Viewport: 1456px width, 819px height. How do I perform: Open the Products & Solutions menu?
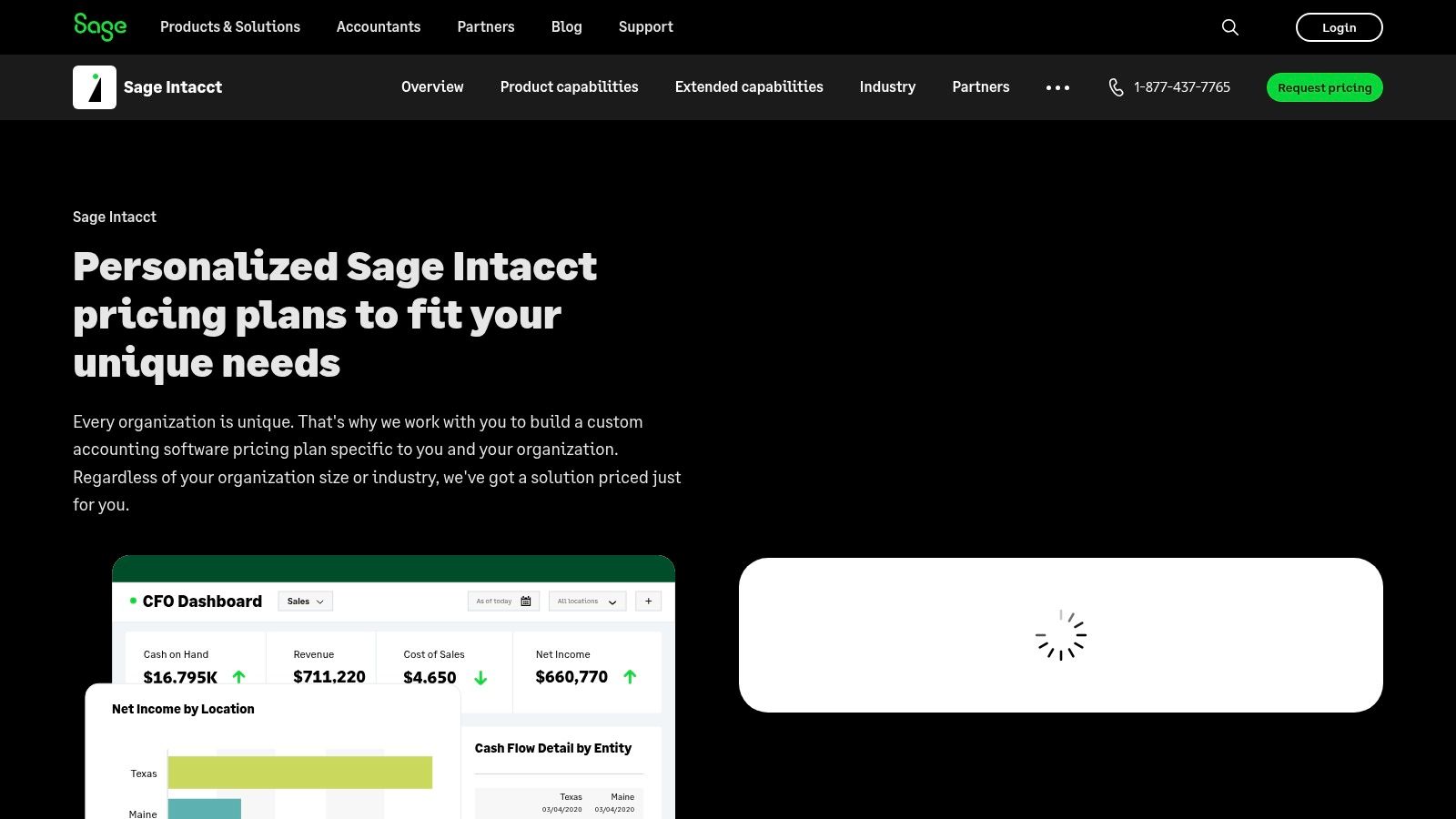229,27
